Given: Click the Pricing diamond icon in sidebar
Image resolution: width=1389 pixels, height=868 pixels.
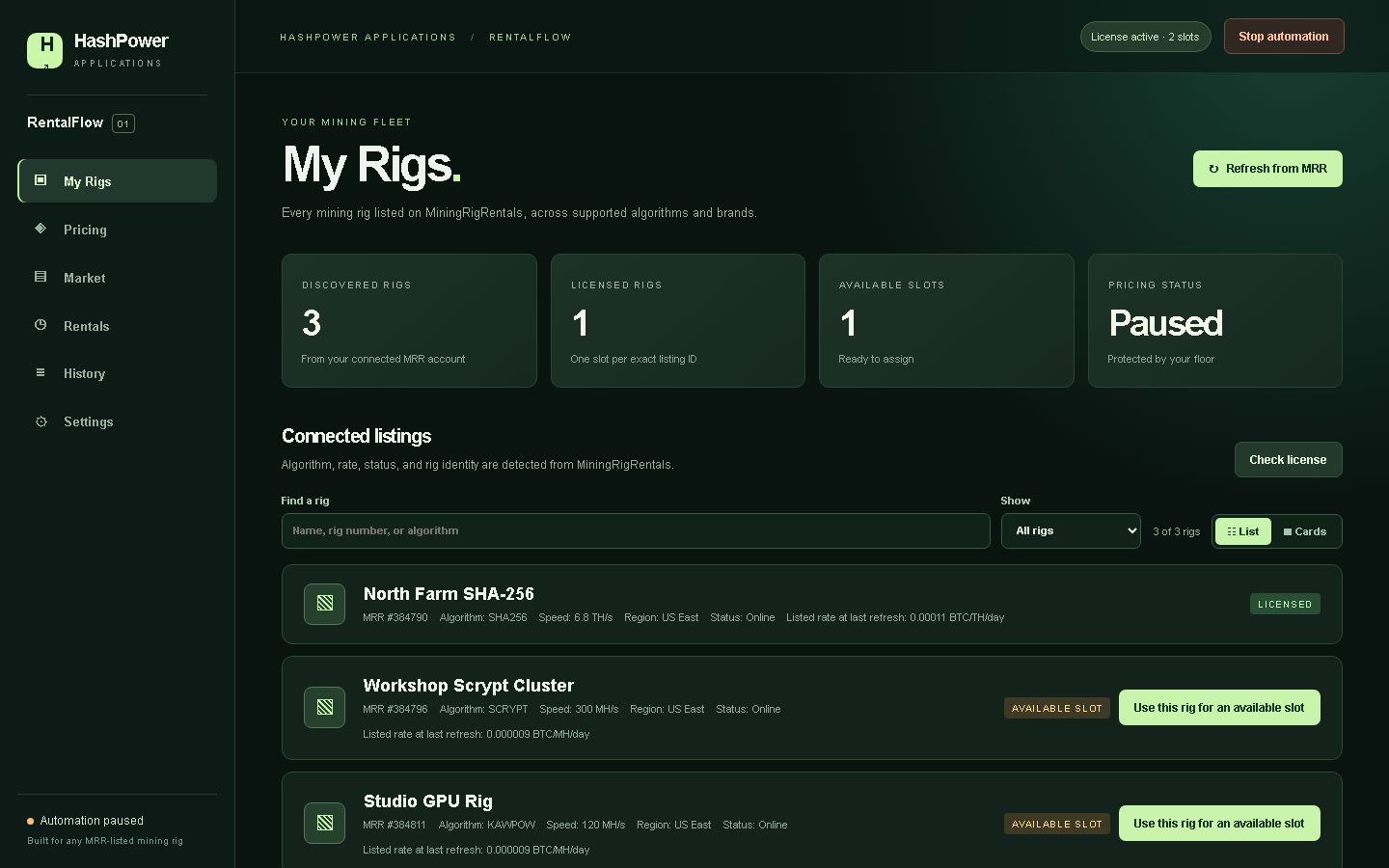Looking at the screenshot, I should [41, 229].
